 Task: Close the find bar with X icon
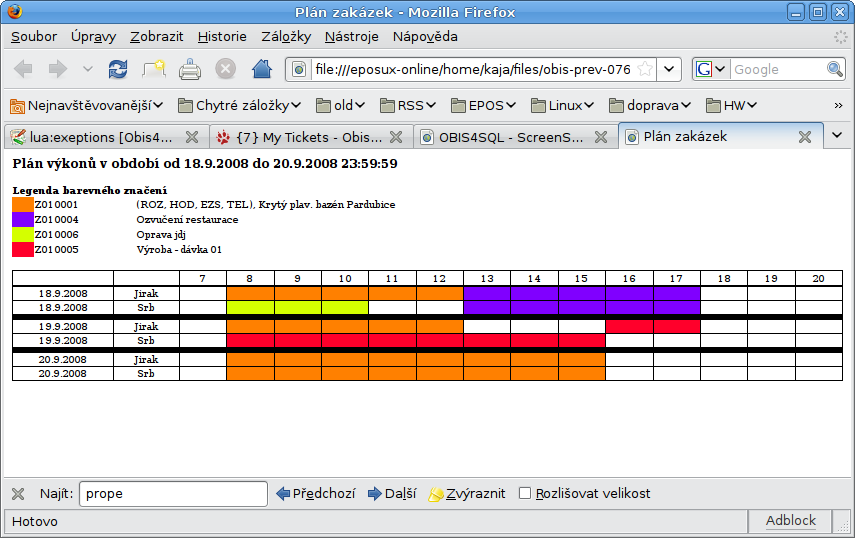point(18,494)
